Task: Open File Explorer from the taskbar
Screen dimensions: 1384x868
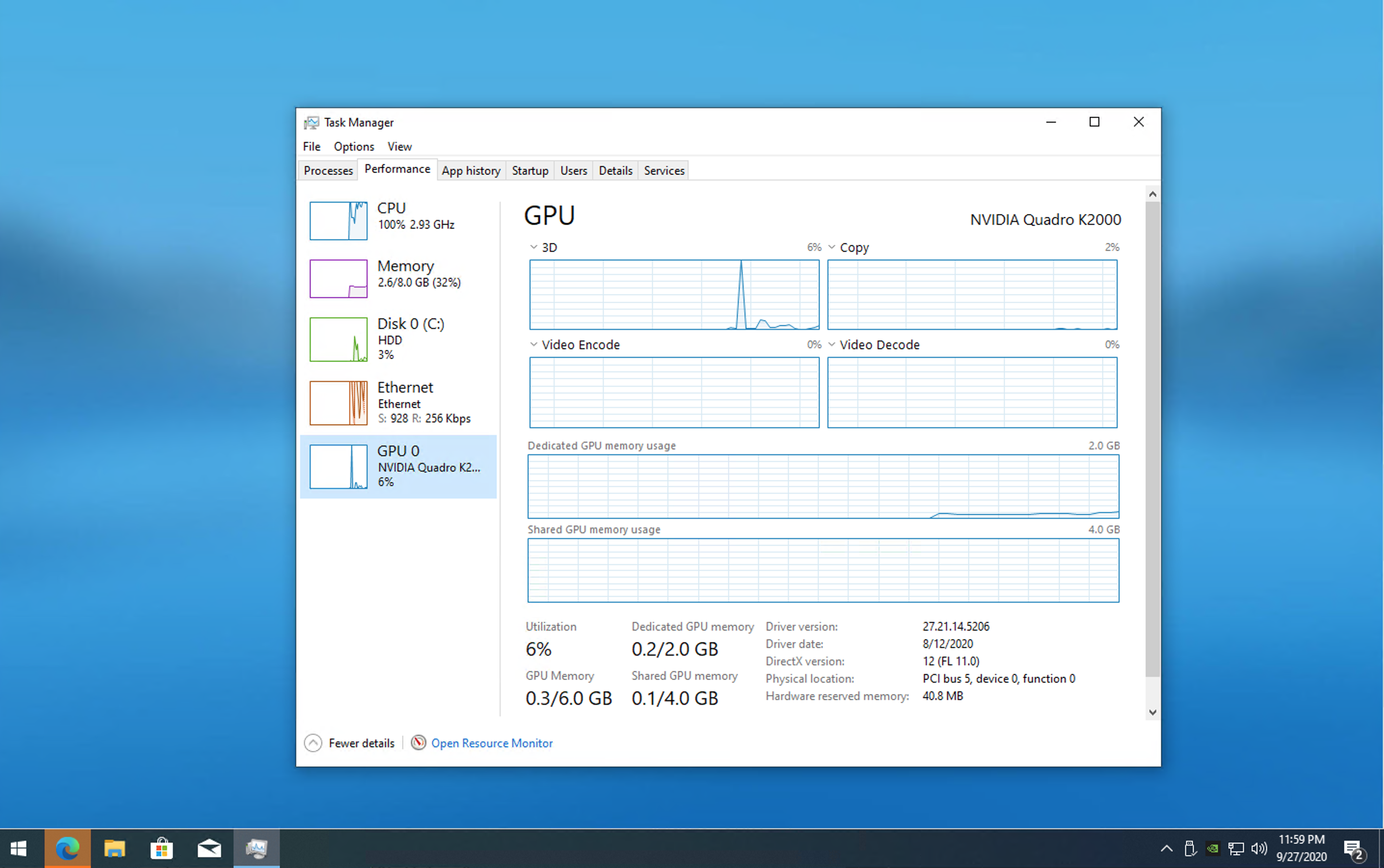Action: point(114,848)
